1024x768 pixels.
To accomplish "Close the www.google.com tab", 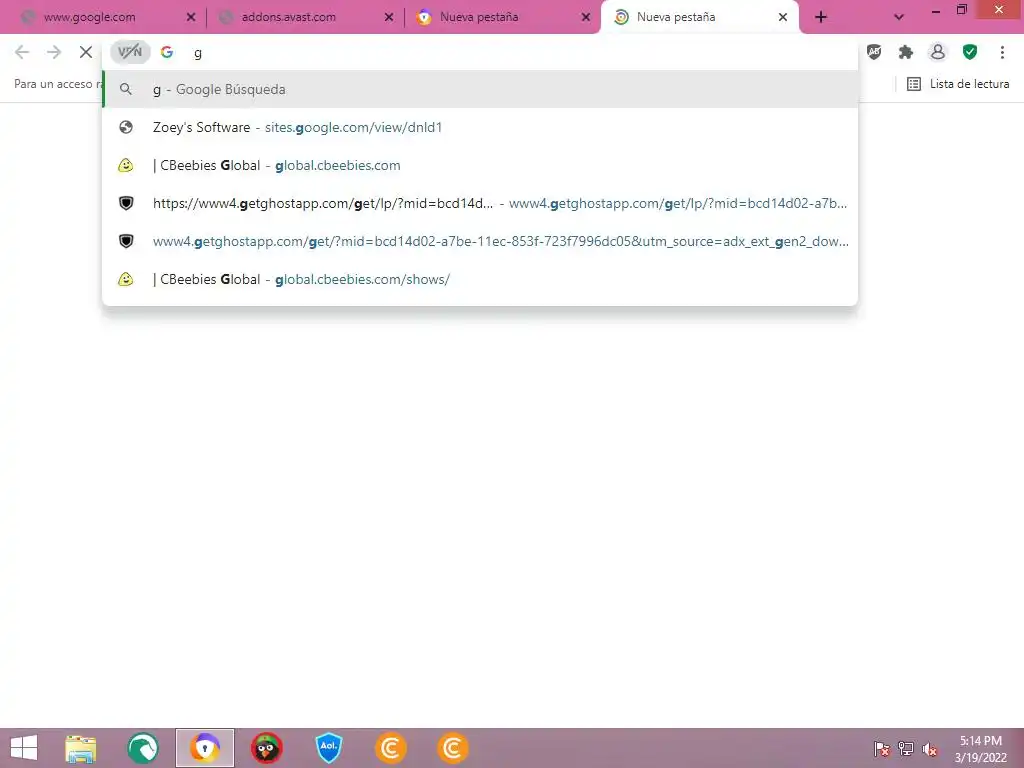I will click(191, 18).
